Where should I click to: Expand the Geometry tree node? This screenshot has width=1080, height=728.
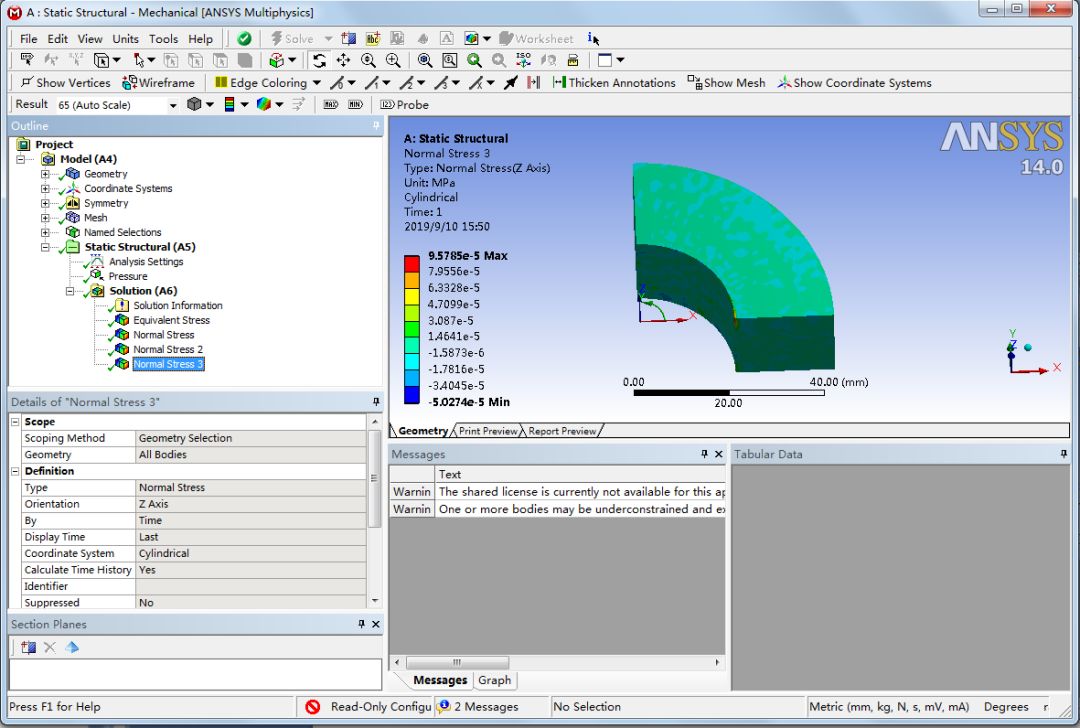(x=45, y=174)
